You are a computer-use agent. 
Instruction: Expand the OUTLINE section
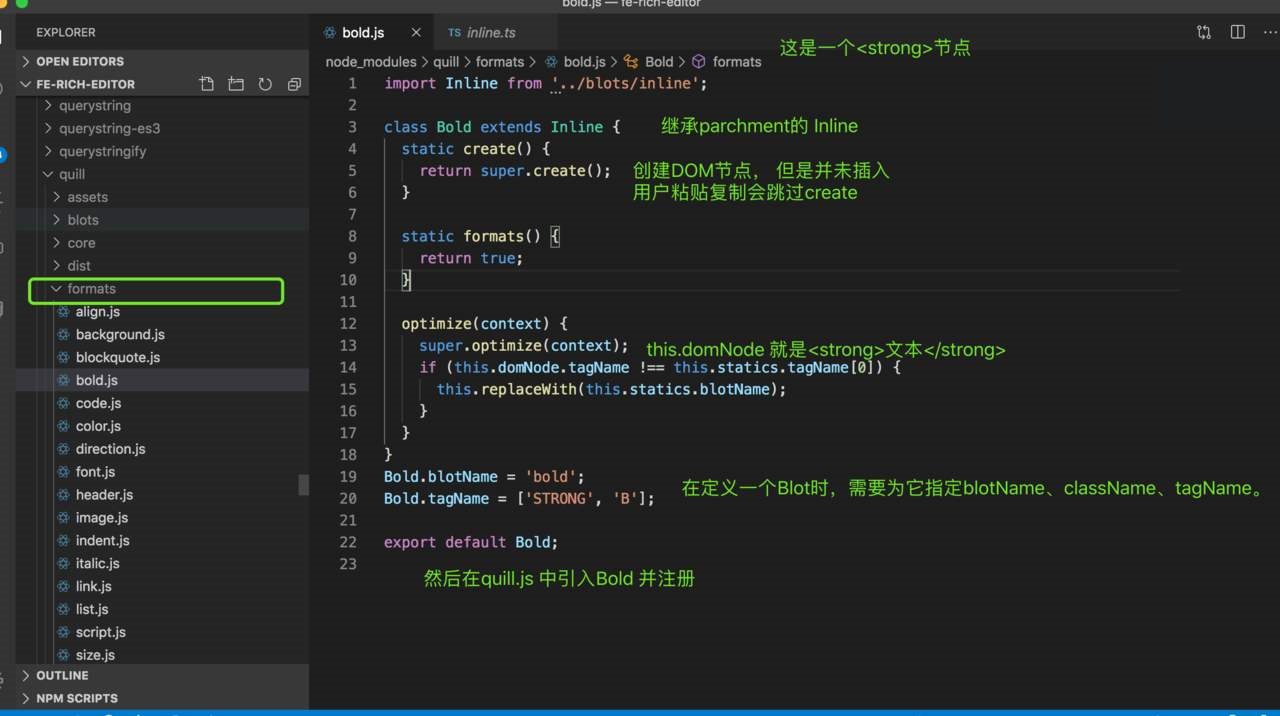(x=62, y=676)
